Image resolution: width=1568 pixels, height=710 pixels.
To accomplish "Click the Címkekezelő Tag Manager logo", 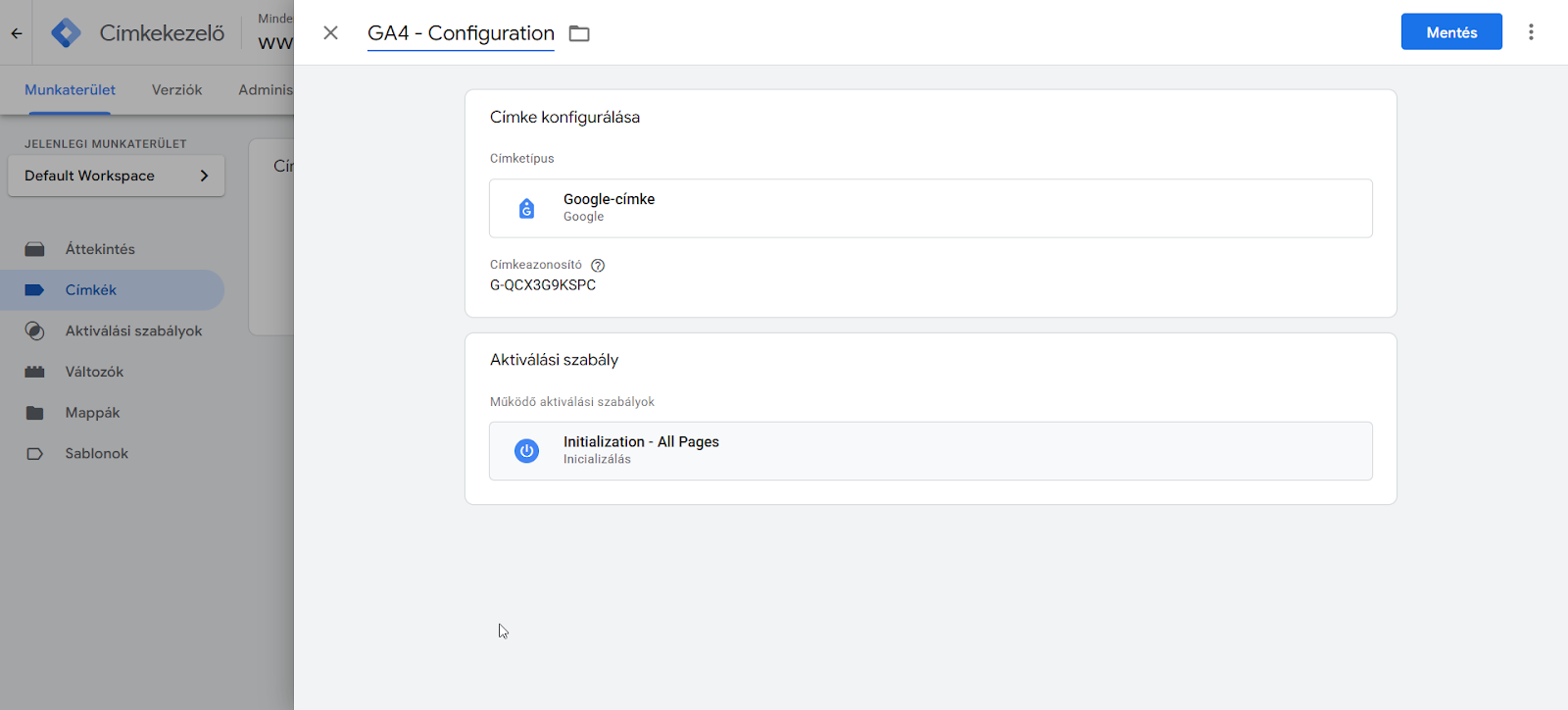I will click(x=66, y=33).
